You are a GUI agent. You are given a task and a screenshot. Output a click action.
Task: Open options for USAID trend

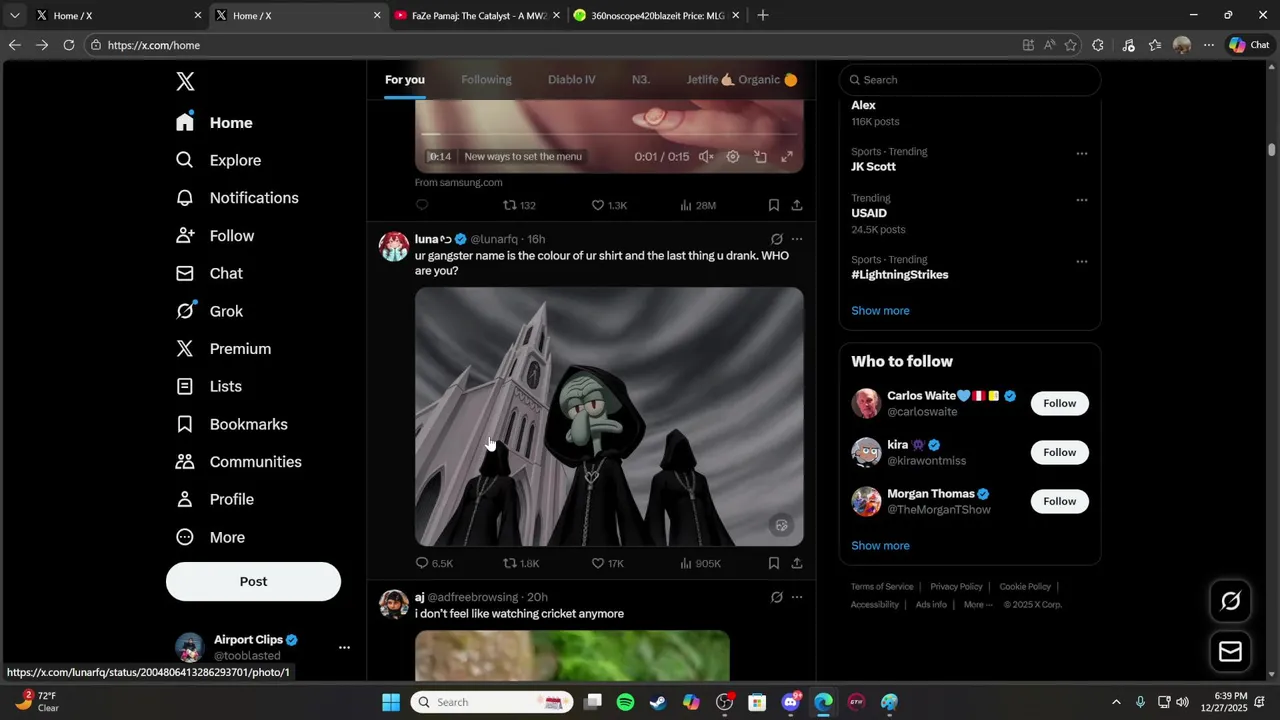pos(1081,200)
